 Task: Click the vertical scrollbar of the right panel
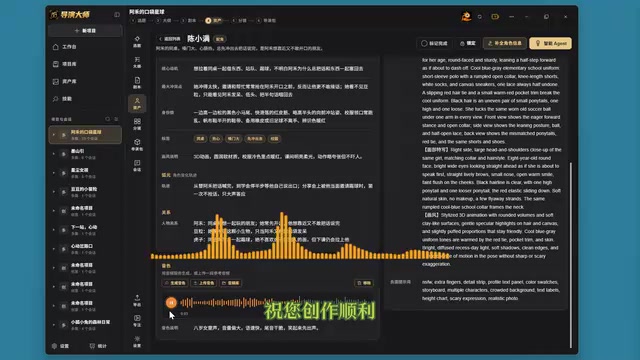coord(571,255)
